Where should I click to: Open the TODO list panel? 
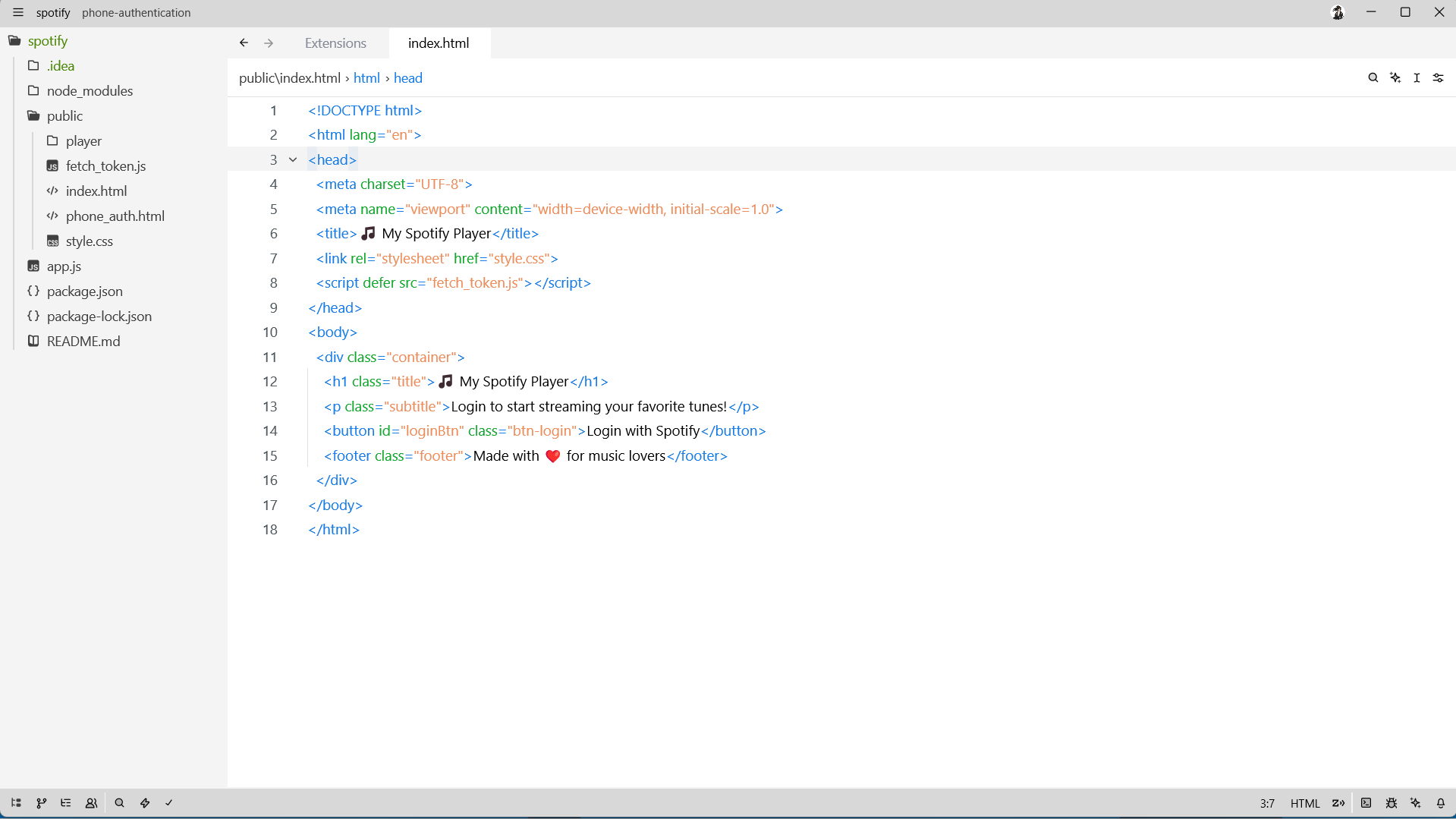tap(66, 803)
